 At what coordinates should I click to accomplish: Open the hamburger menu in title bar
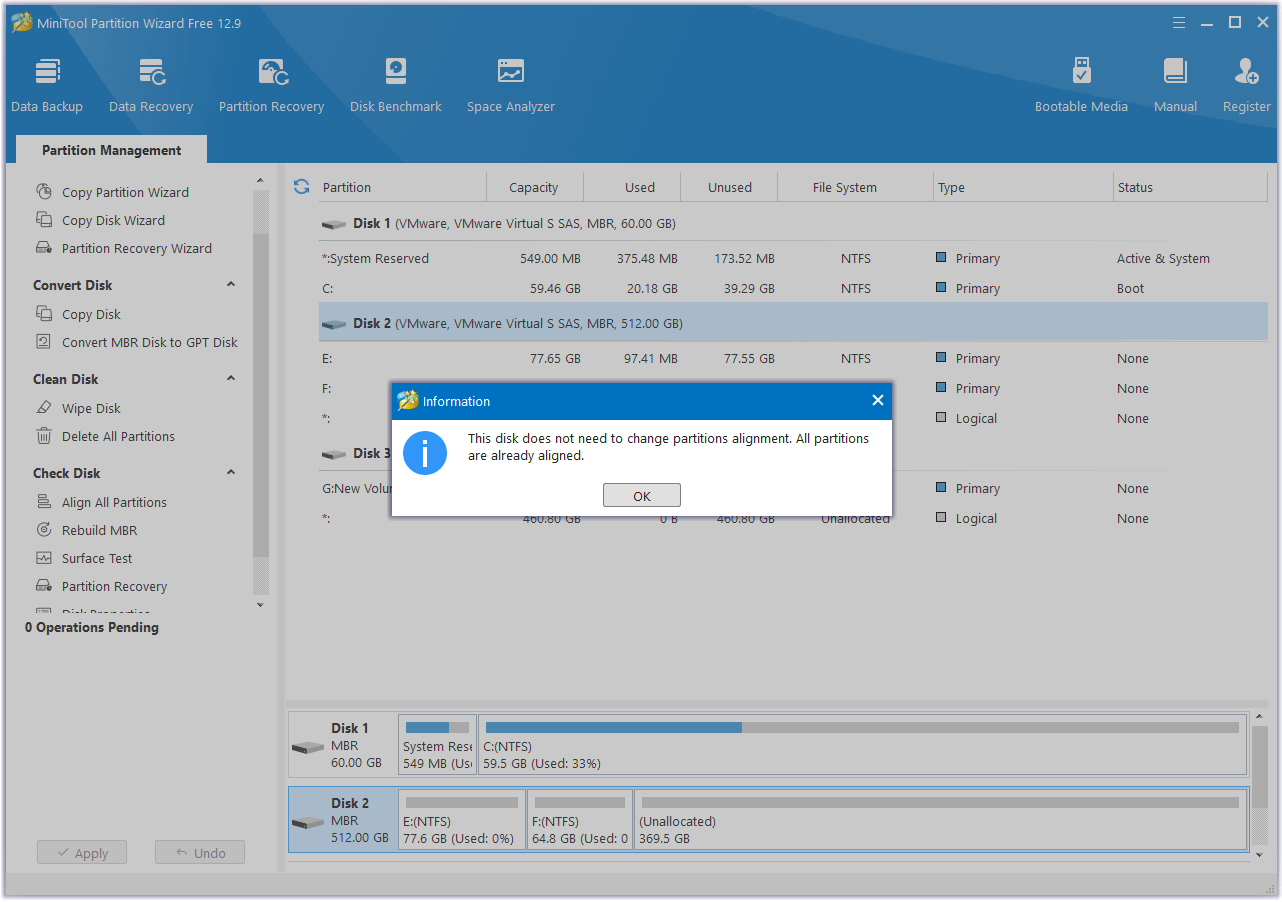coord(1179,22)
